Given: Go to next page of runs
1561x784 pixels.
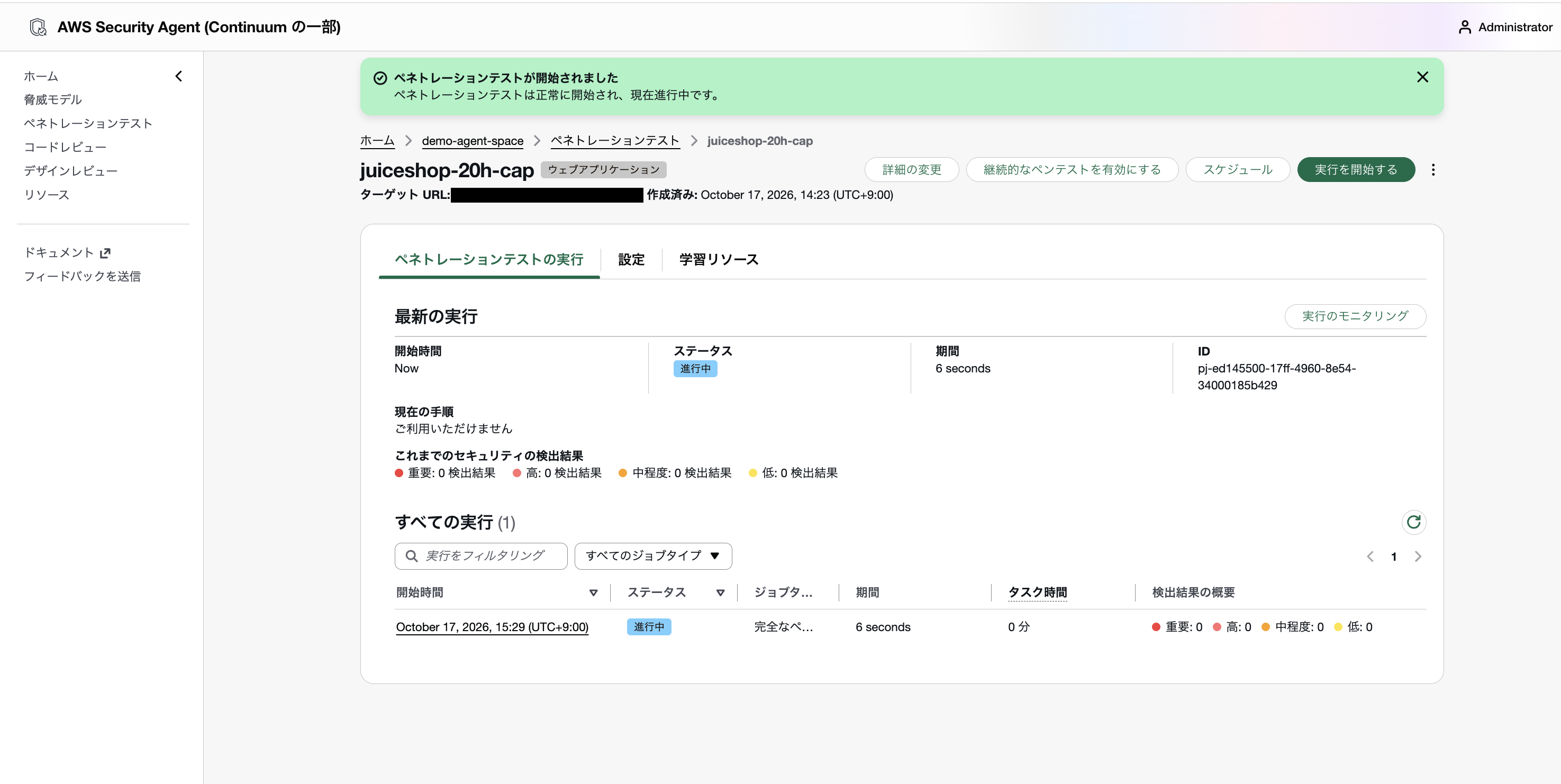Looking at the screenshot, I should [x=1418, y=557].
